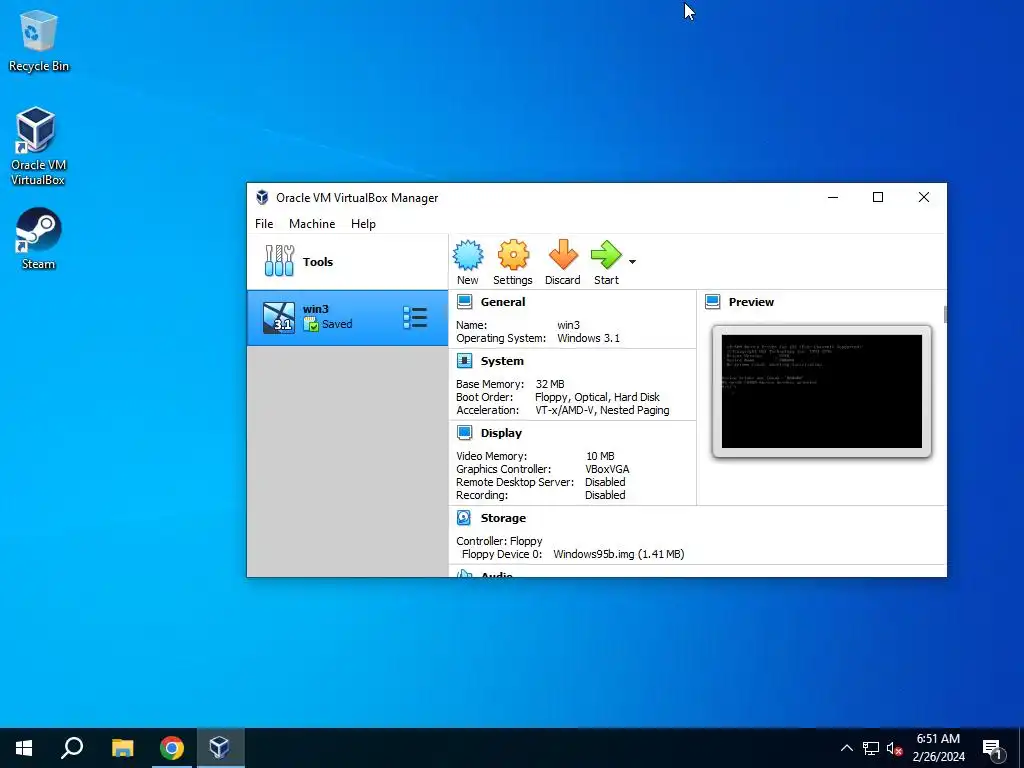Screen dimensions: 1024x768
Task: Click the Preview section heading
Action: coord(751,302)
